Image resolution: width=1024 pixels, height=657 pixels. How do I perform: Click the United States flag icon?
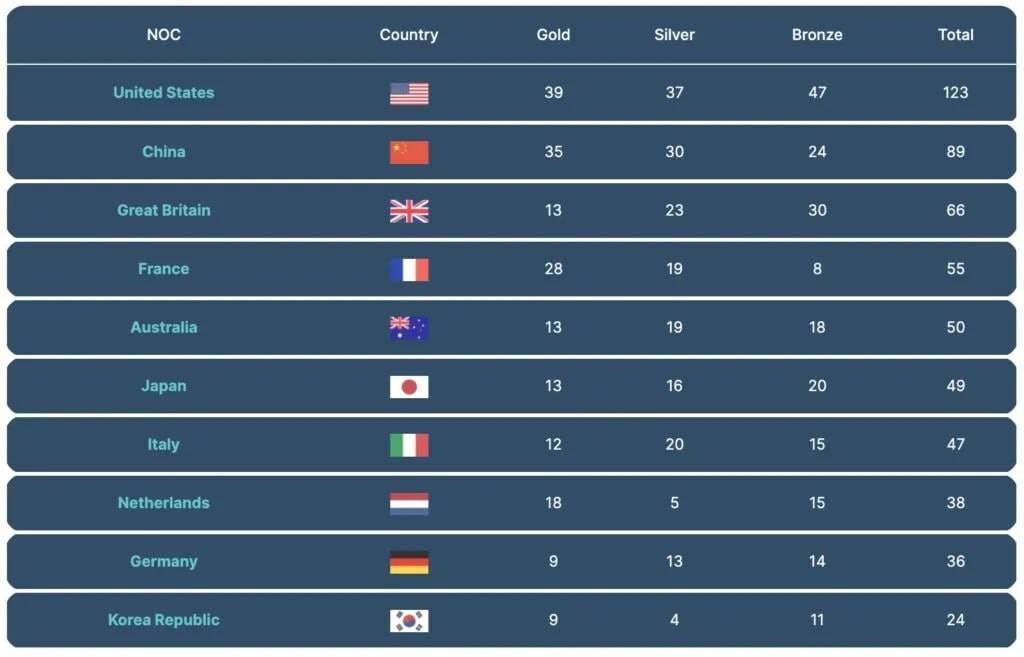coord(409,93)
